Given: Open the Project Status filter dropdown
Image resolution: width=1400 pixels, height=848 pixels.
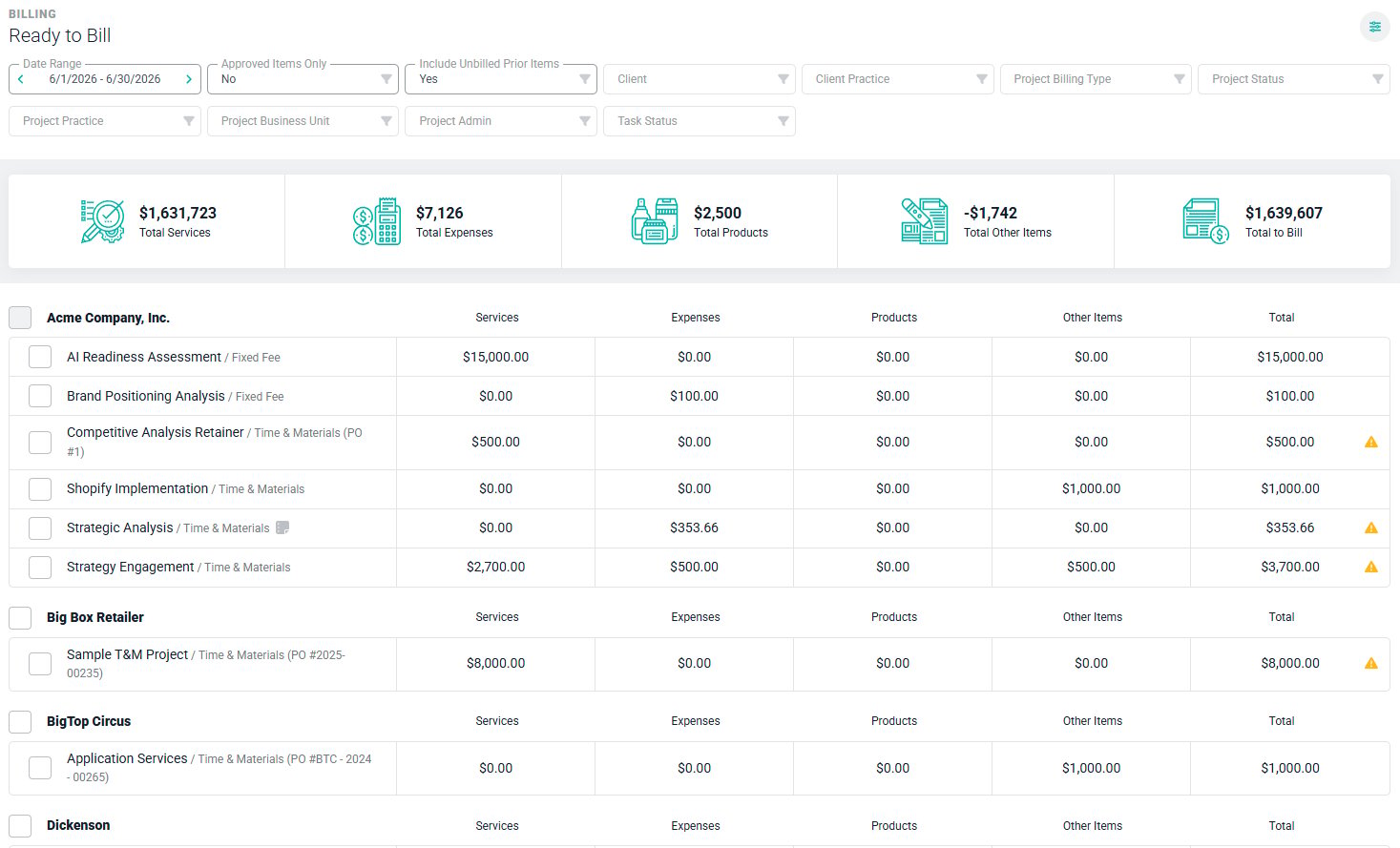Looking at the screenshot, I should click(1294, 79).
